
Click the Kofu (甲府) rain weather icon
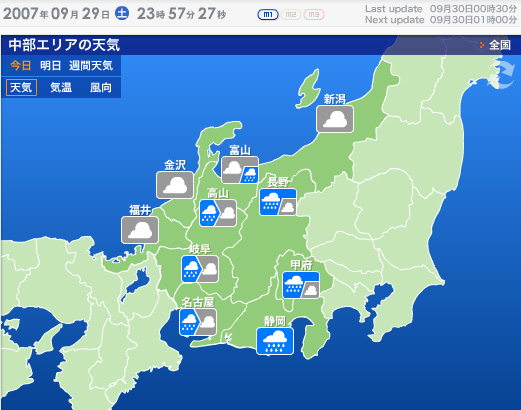[x=301, y=285]
